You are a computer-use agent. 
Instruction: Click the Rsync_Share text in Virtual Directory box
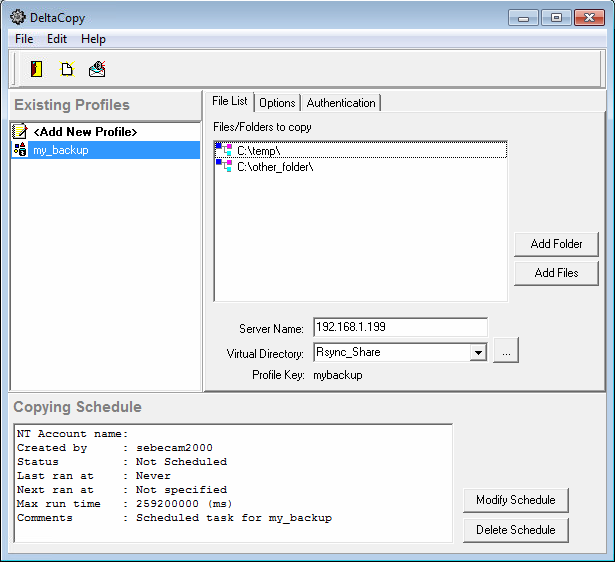348,352
